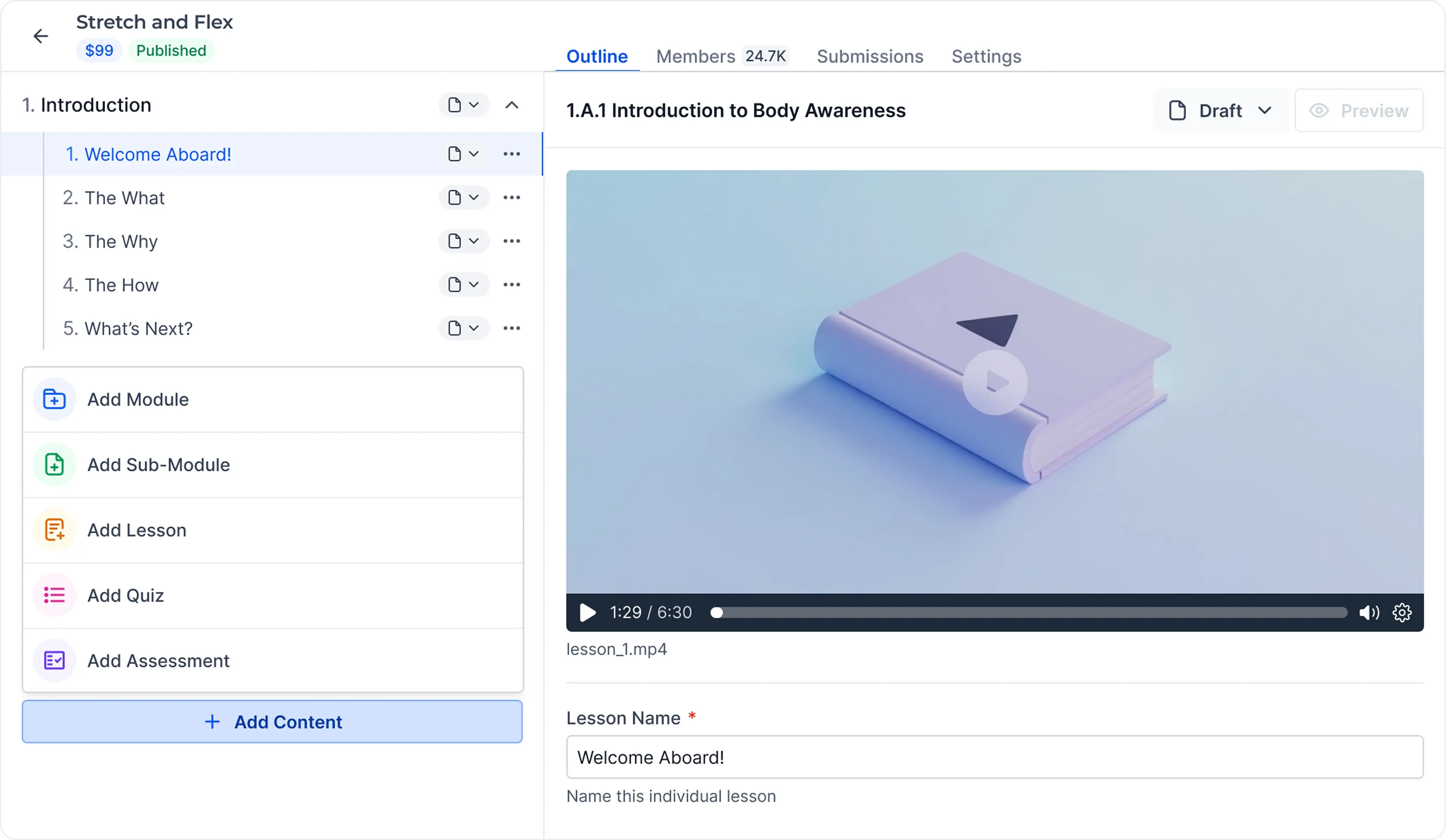Mute the video volume icon

pos(1369,613)
